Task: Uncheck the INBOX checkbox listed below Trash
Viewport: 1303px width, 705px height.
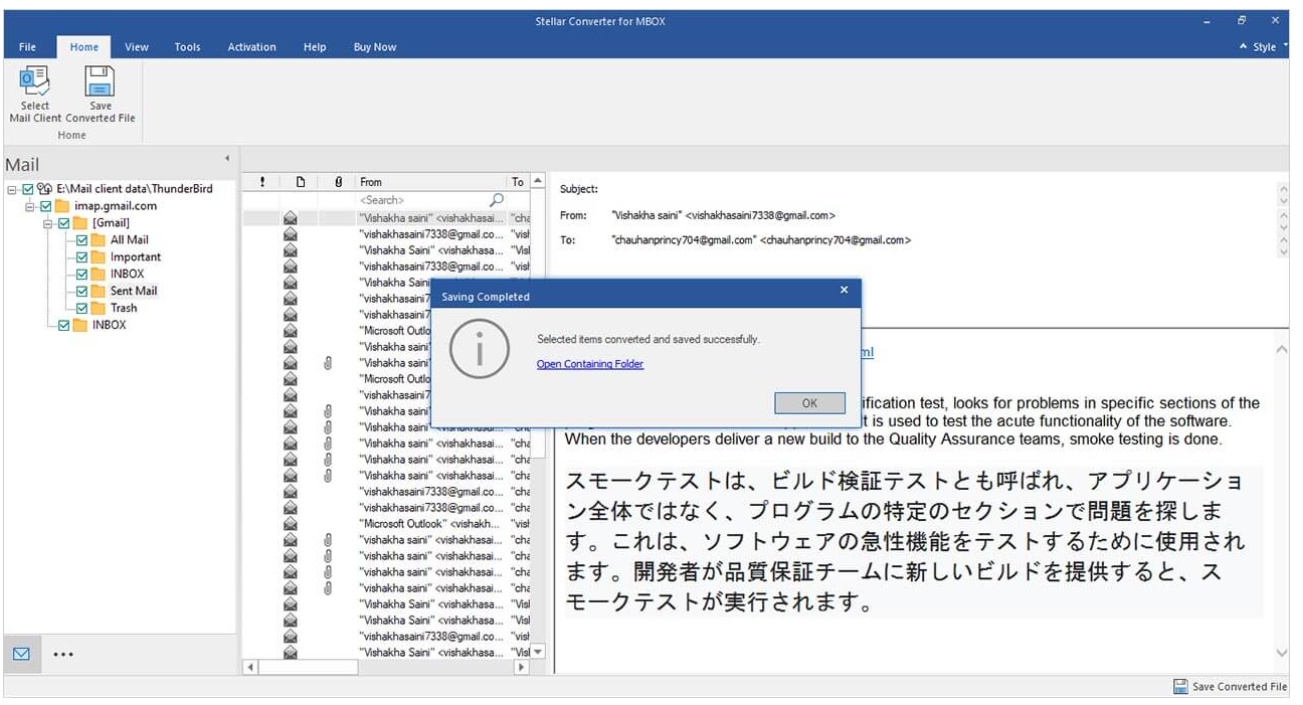Action: tap(64, 325)
